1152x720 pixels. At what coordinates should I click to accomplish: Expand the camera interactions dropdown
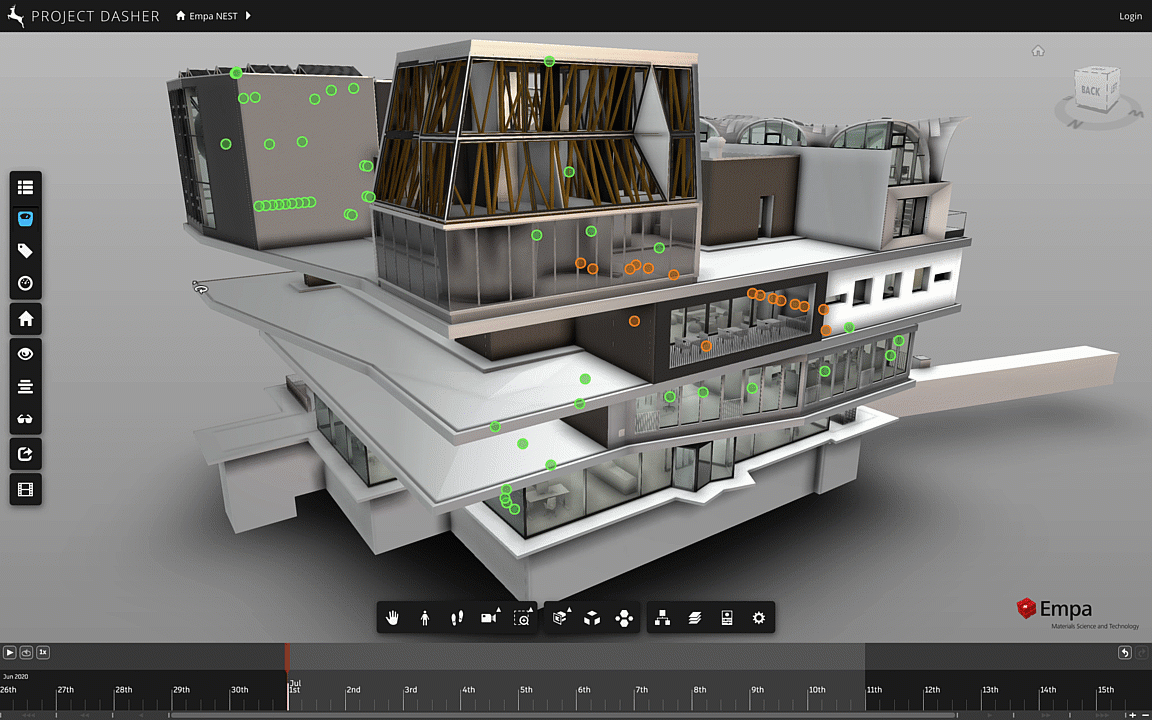[490, 618]
